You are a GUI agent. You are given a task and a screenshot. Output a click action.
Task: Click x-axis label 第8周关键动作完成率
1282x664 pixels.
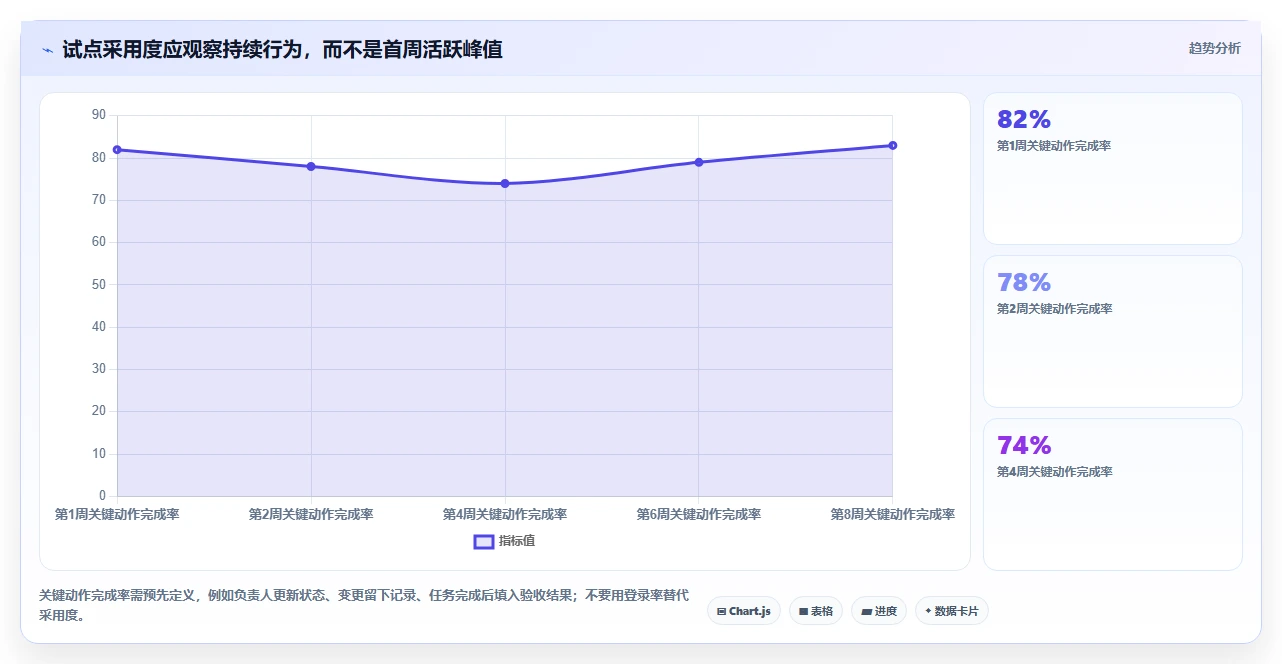click(893, 515)
